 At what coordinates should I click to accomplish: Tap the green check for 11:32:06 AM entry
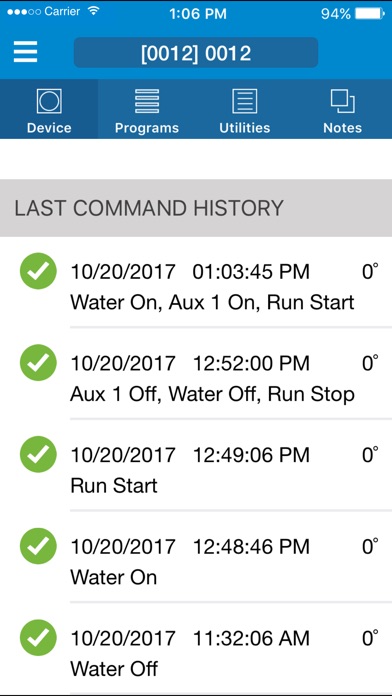38,638
